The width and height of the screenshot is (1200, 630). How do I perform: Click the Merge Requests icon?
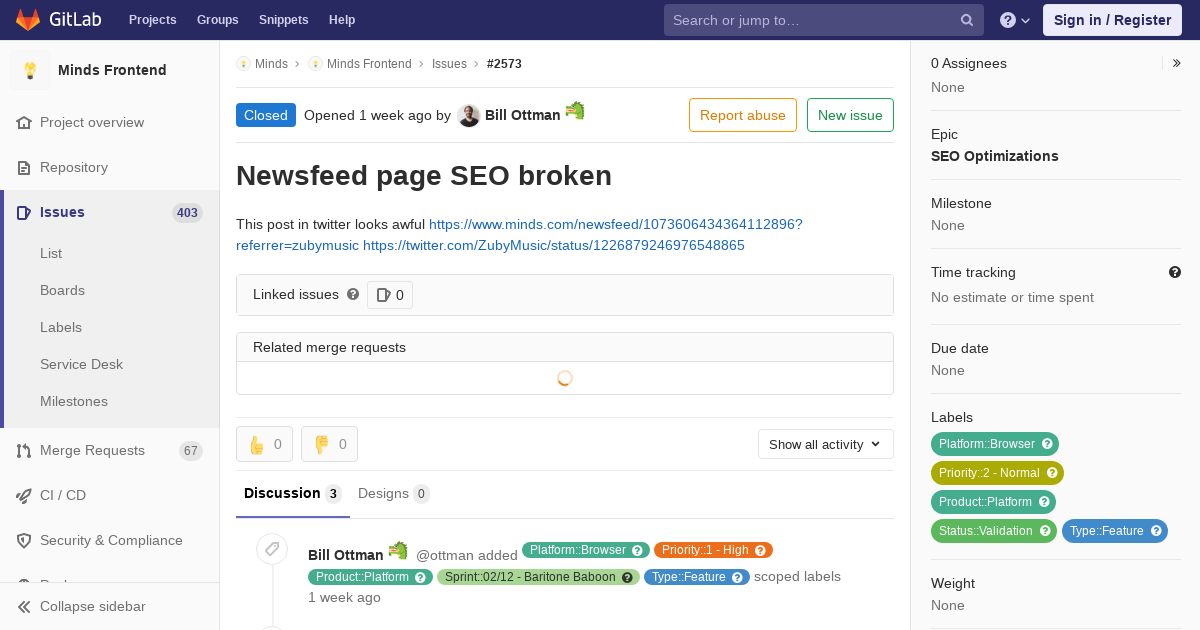click(x=24, y=451)
